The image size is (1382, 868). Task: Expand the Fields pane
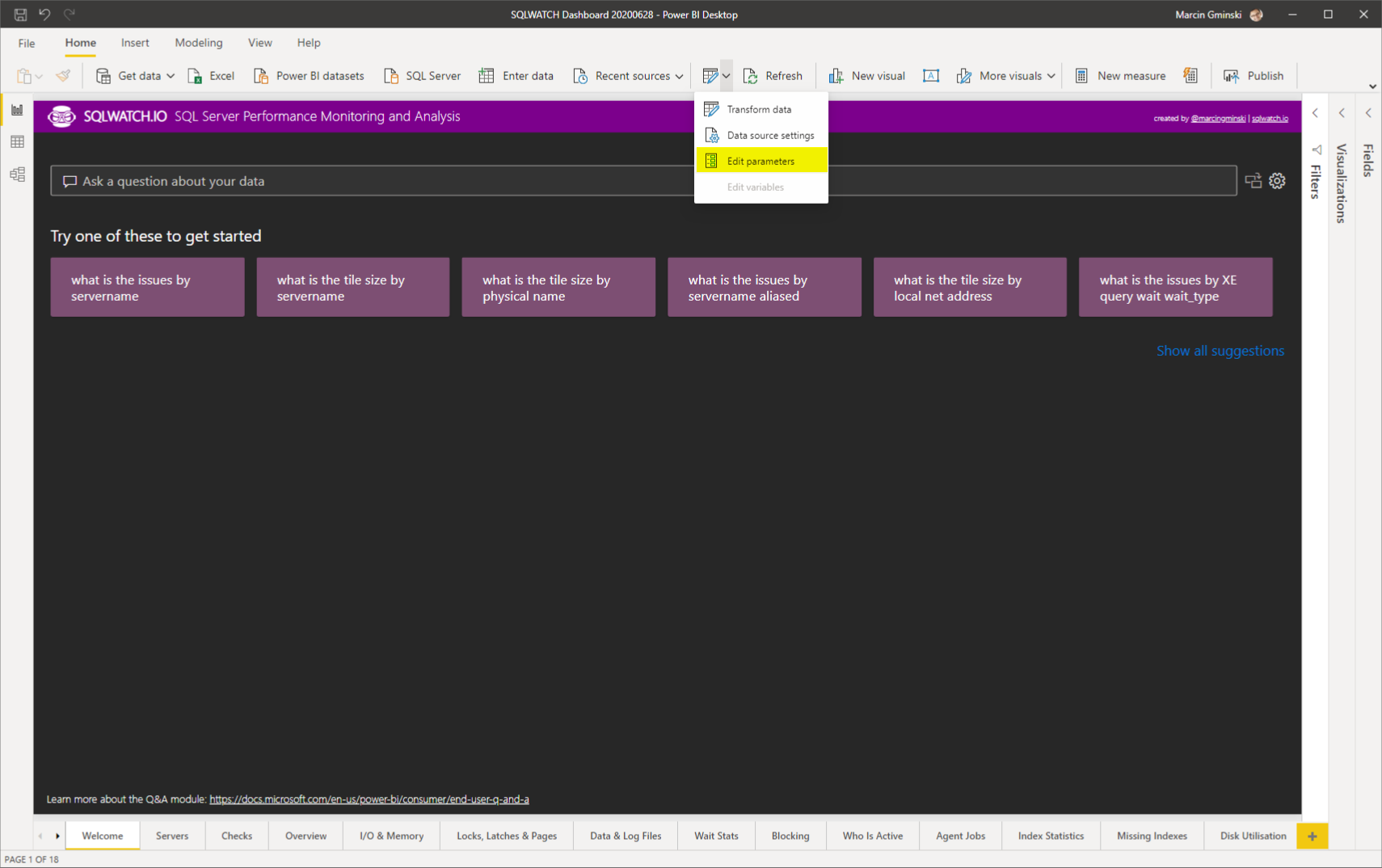pyautogui.click(x=1368, y=113)
